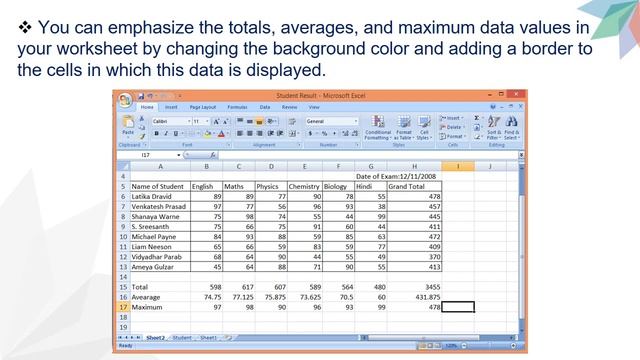Open the Delete cells dropdown
The height and width of the screenshot is (360, 640).
coord(451,127)
